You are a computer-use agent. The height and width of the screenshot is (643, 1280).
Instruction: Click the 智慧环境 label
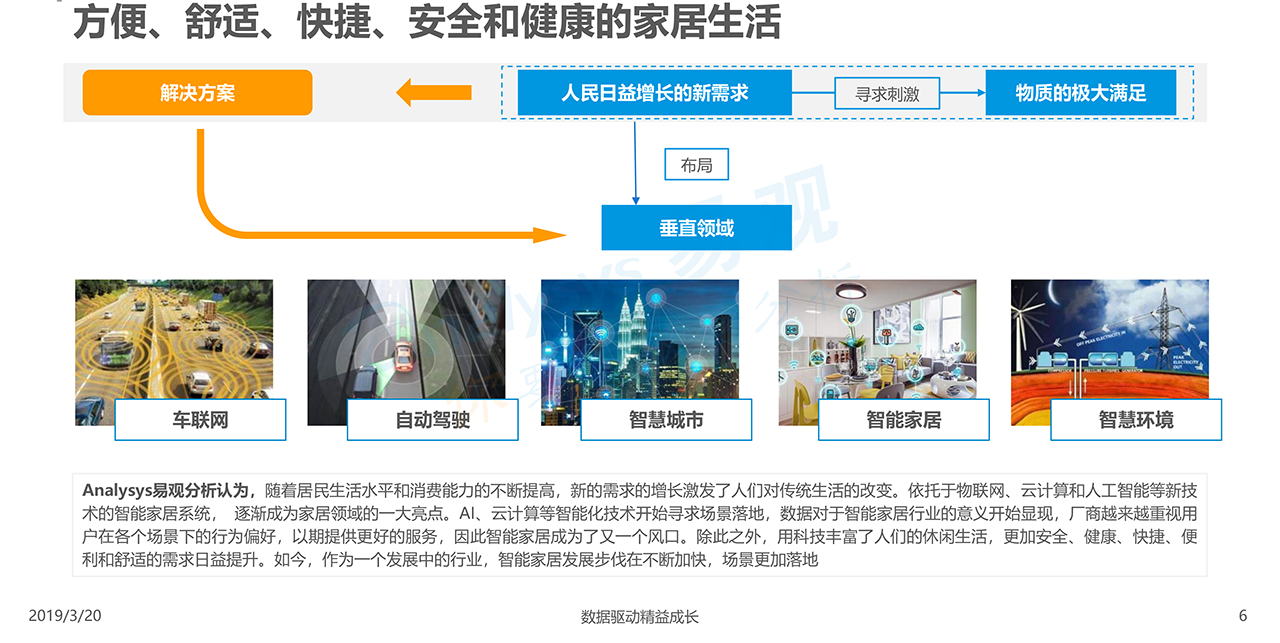coord(1136,420)
